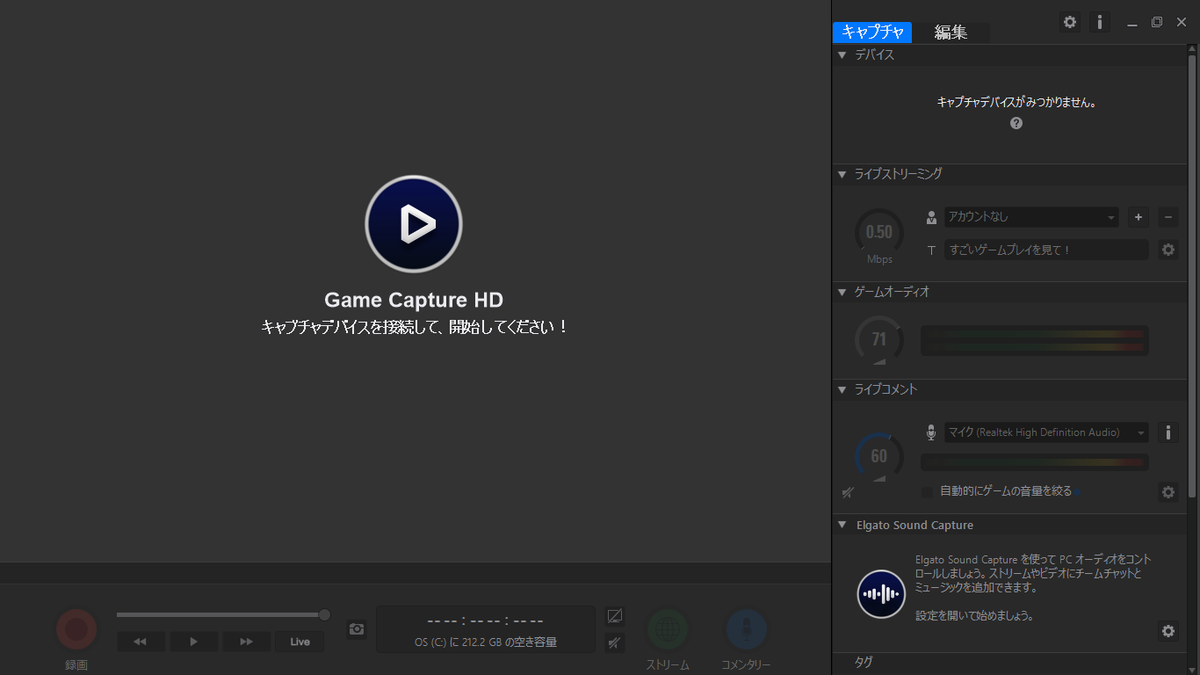Image resolution: width=1200 pixels, height=675 pixels.
Task: Click the game audio volume dial showing 71
Action: click(879, 340)
